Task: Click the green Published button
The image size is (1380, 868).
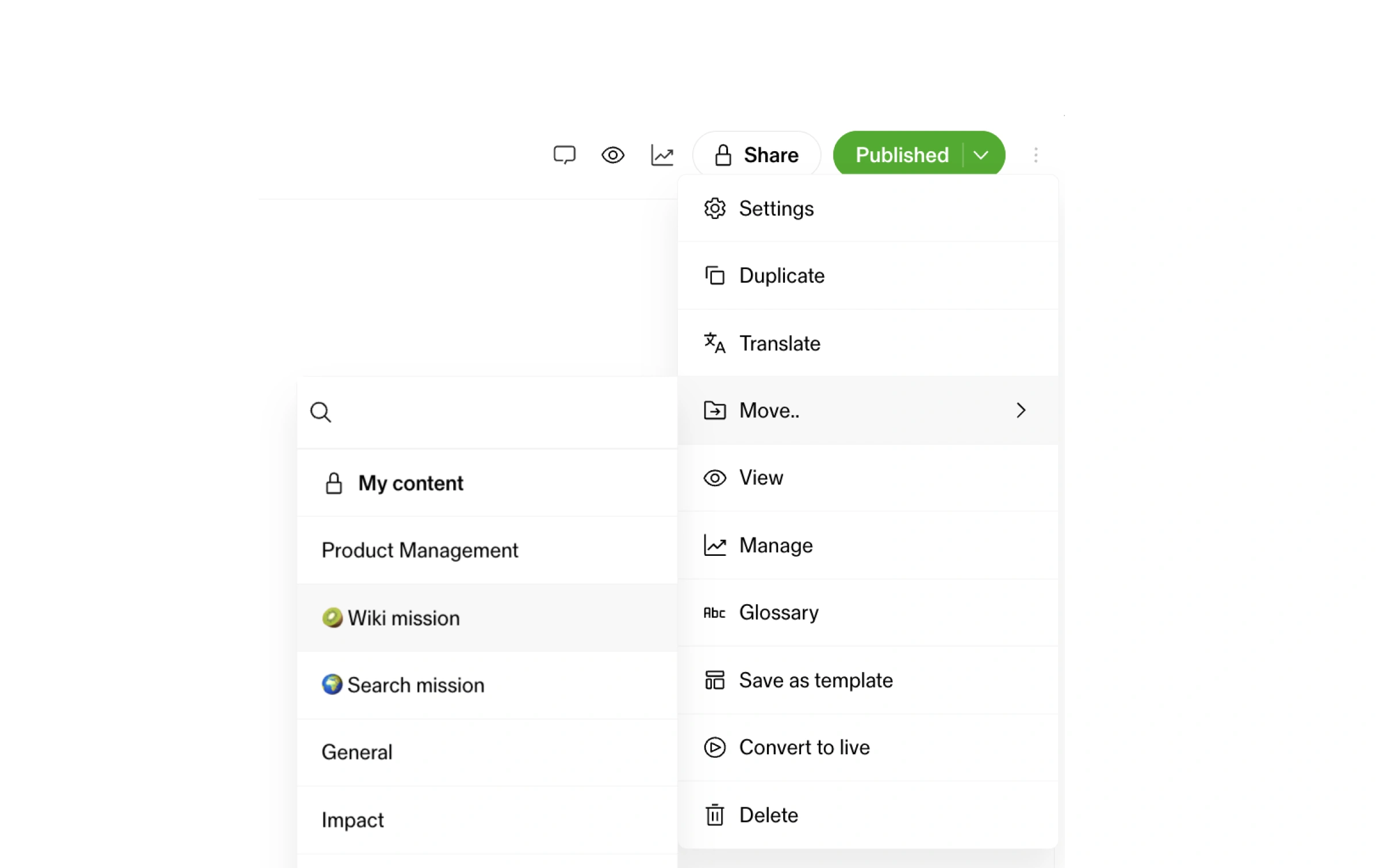Action: click(x=901, y=155)
